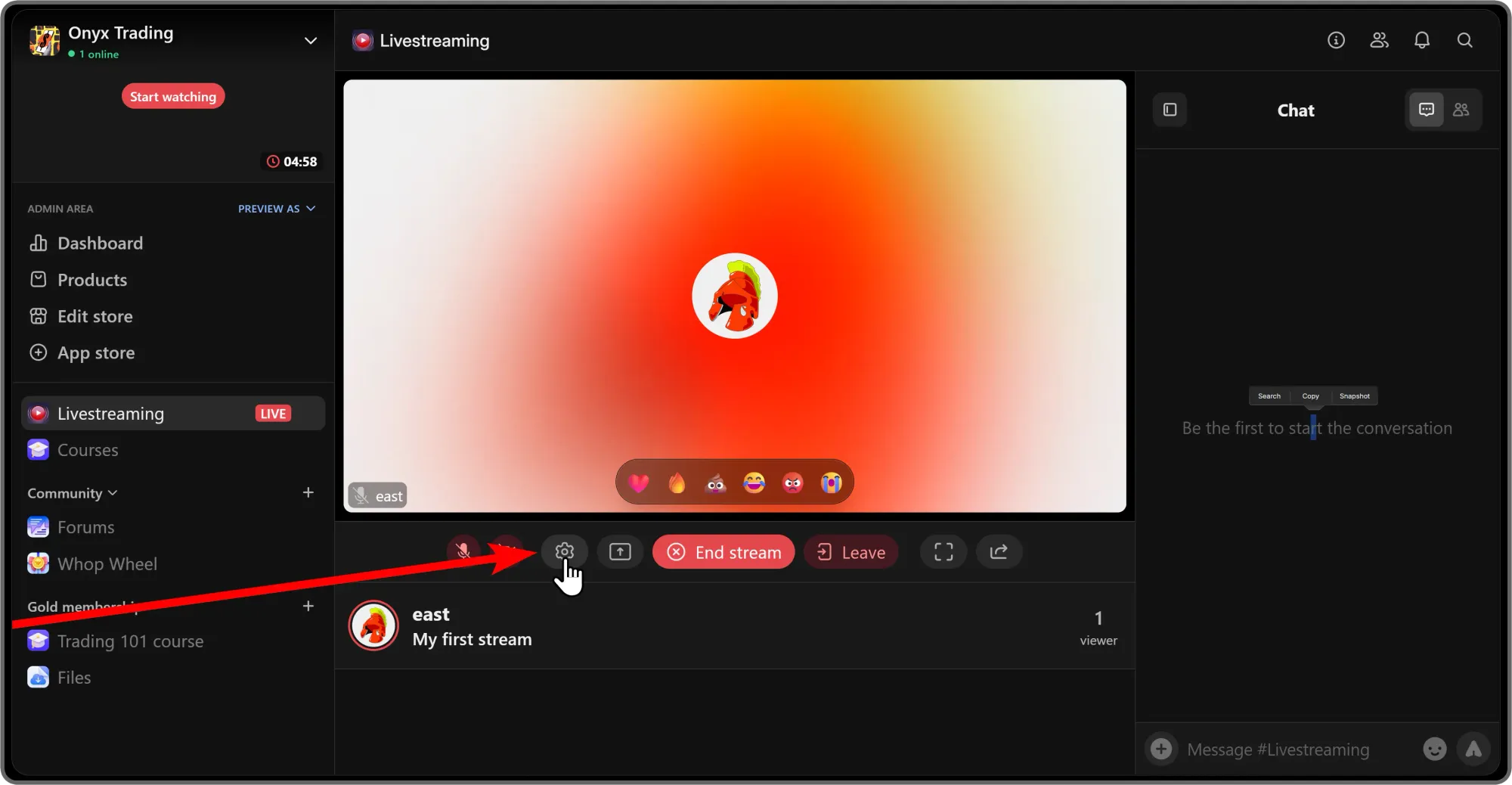Switch chat panel to participants view
The width and height of the screenshot is (1512, 785).
tap(1461, 110)
